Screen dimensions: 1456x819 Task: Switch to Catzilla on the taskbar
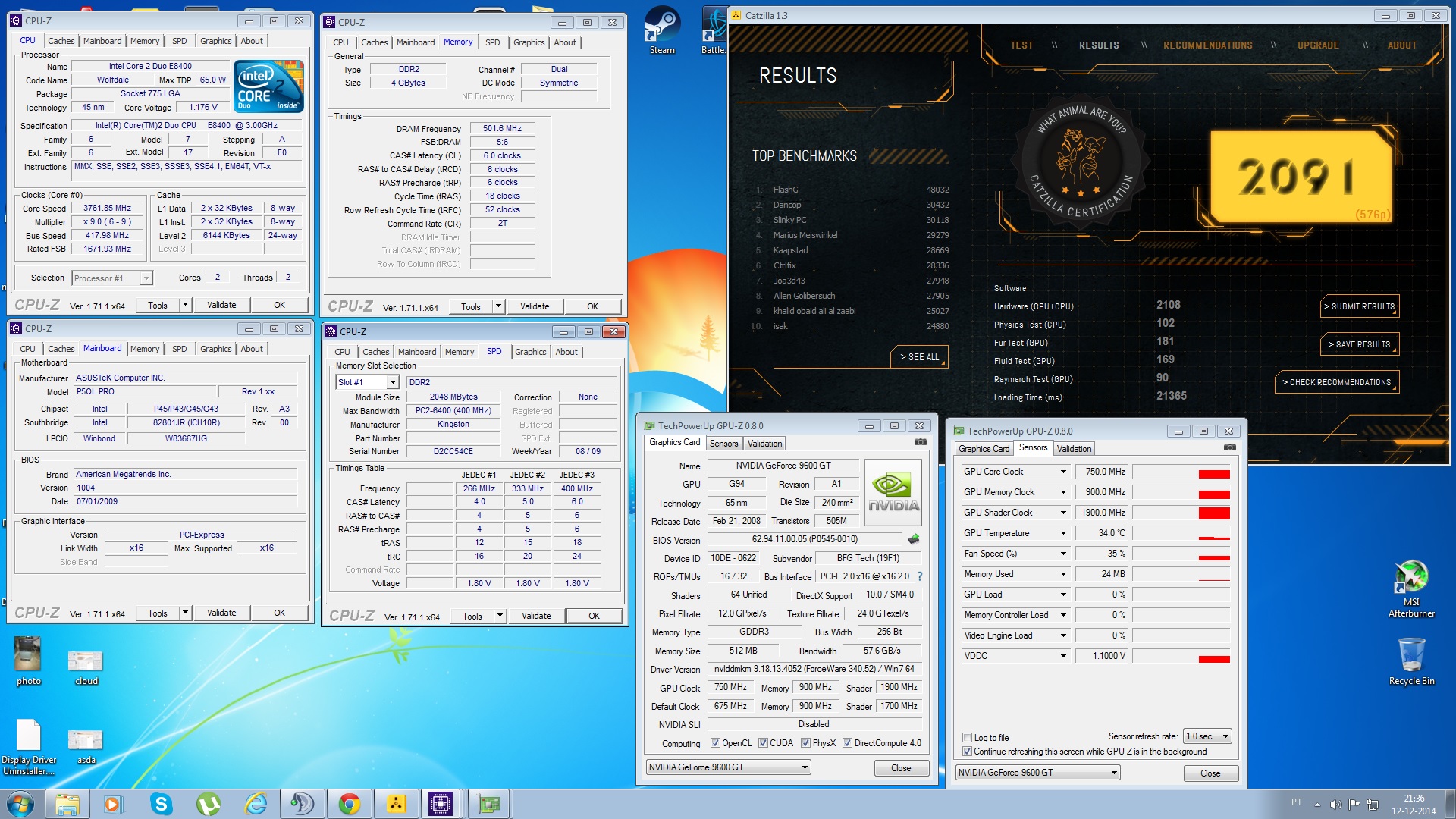tap(396, 804)
